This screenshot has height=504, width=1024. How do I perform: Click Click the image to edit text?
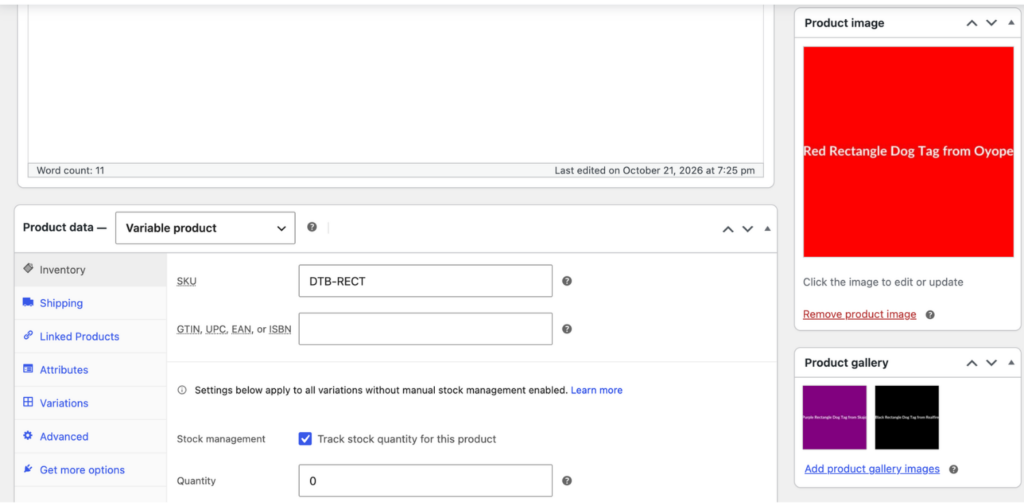click(x=883, y=282)
